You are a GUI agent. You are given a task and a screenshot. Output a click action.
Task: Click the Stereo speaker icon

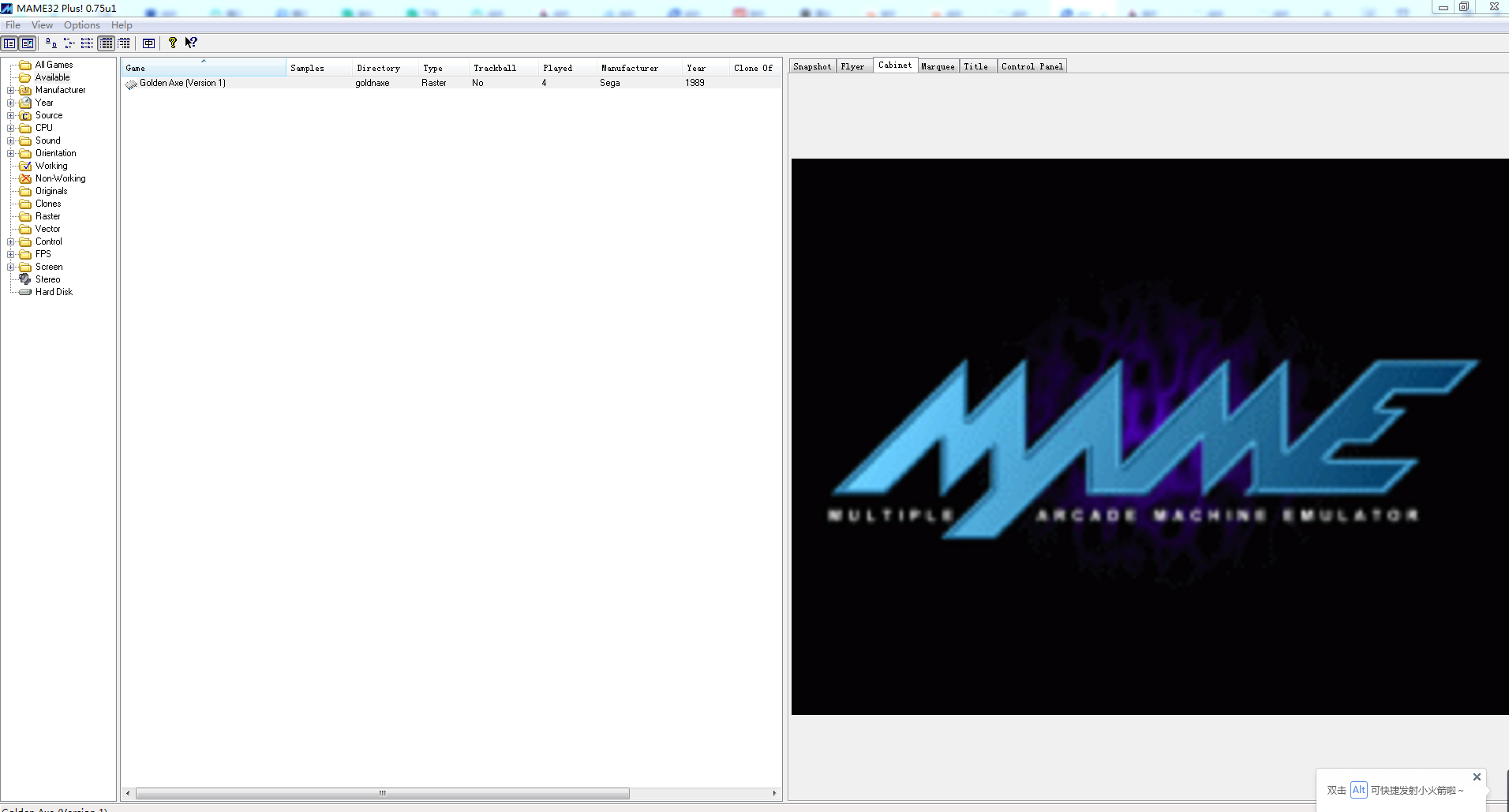click(25, 279)
